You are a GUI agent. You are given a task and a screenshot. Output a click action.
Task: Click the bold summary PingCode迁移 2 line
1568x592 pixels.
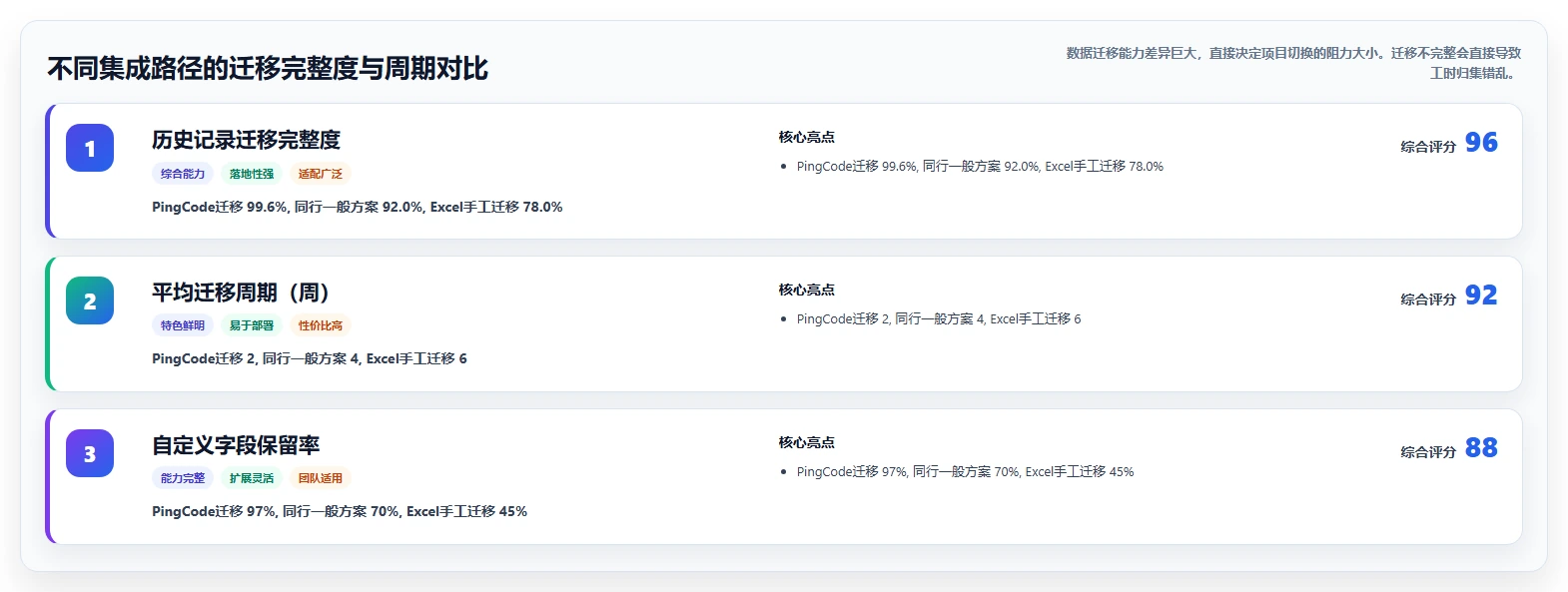click(x=310, y=358)
